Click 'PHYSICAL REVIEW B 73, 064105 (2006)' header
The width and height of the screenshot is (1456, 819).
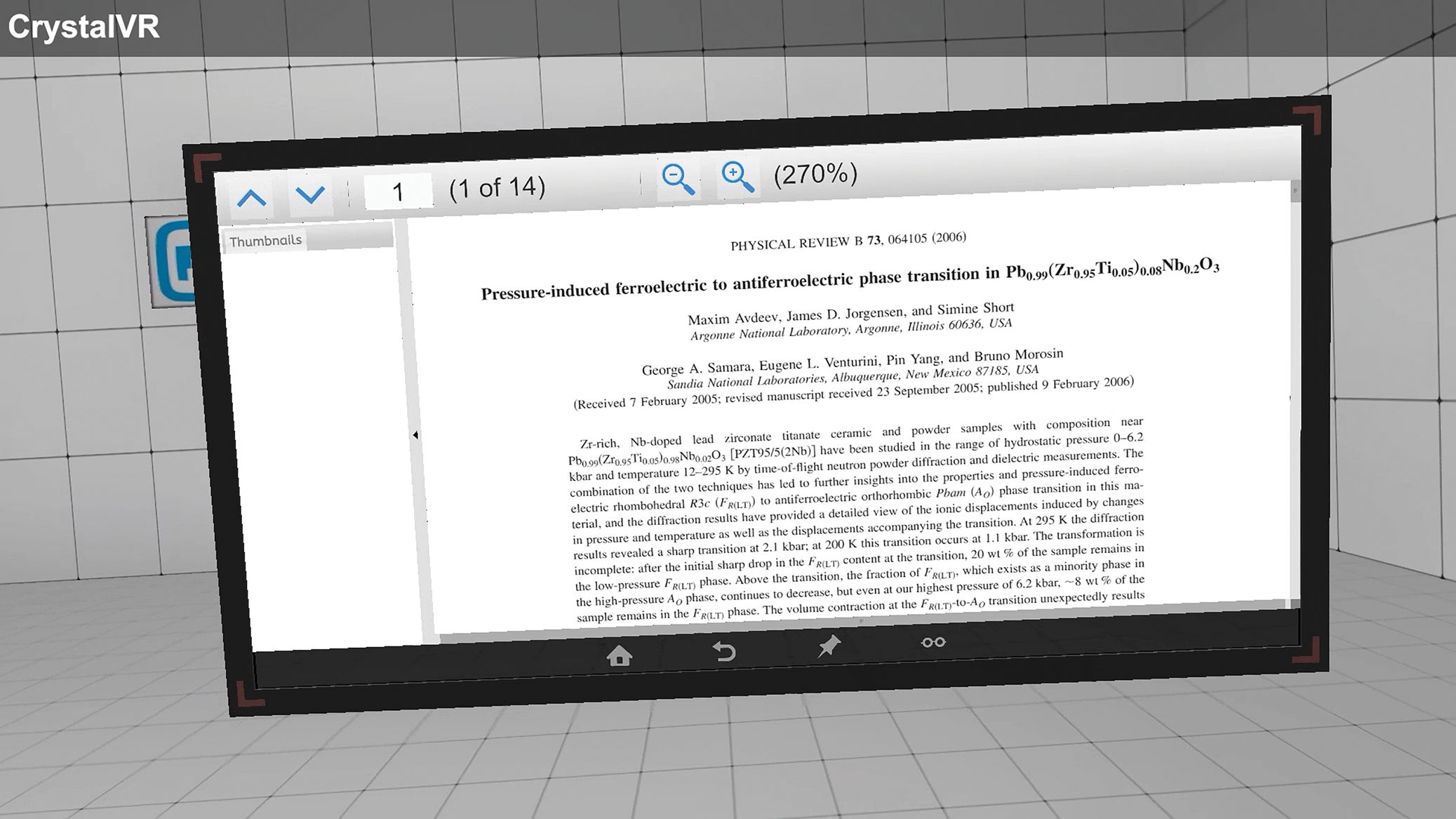click(x=848, y=241)
